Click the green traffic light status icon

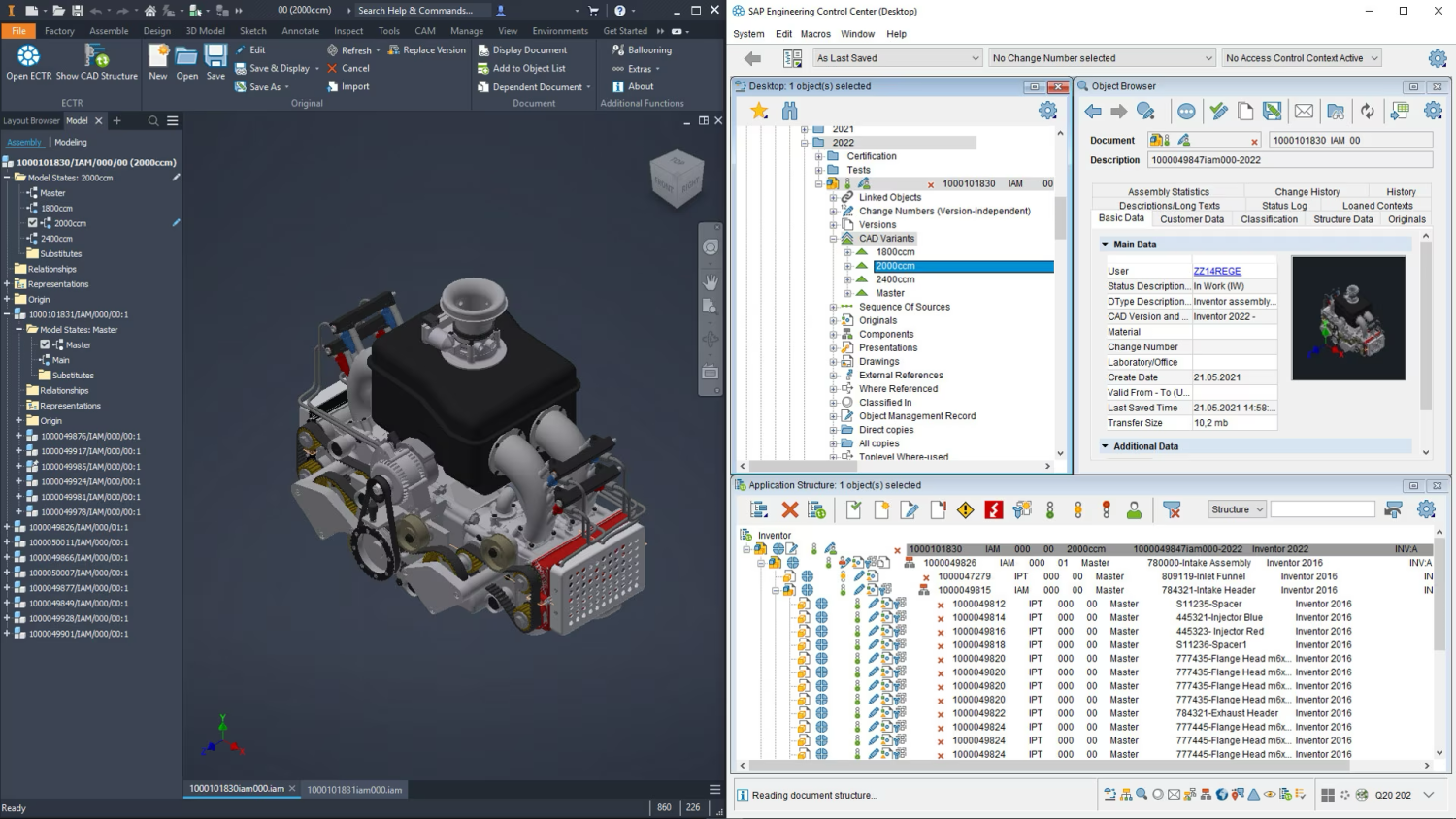point(1050,509)
